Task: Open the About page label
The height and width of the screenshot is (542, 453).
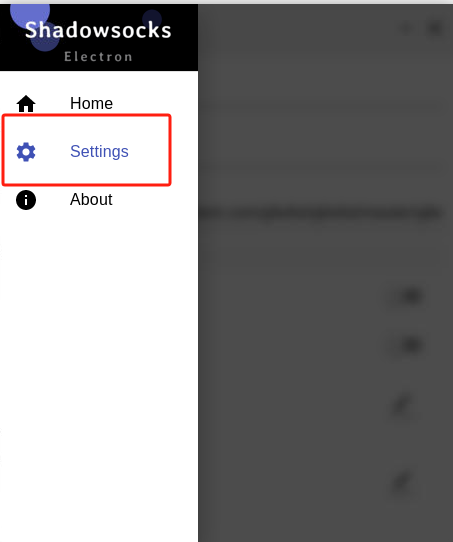Action: (x=91, y=199)
